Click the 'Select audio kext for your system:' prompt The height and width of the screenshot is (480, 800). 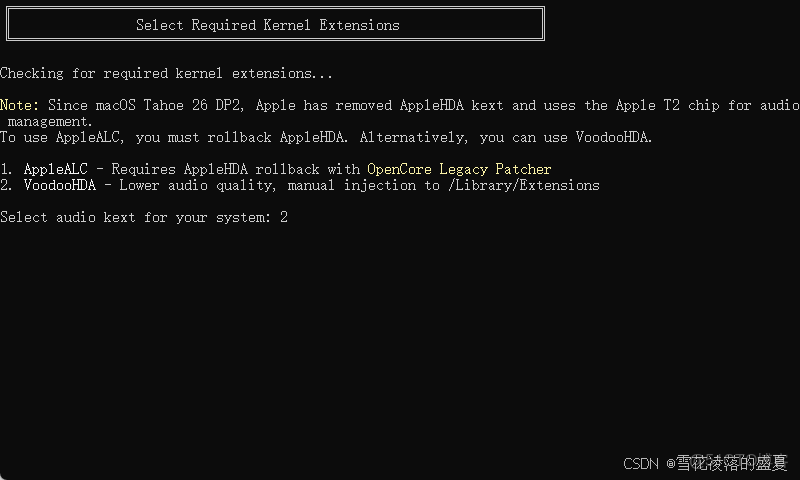pyautogui.click(x=135, y=217)
